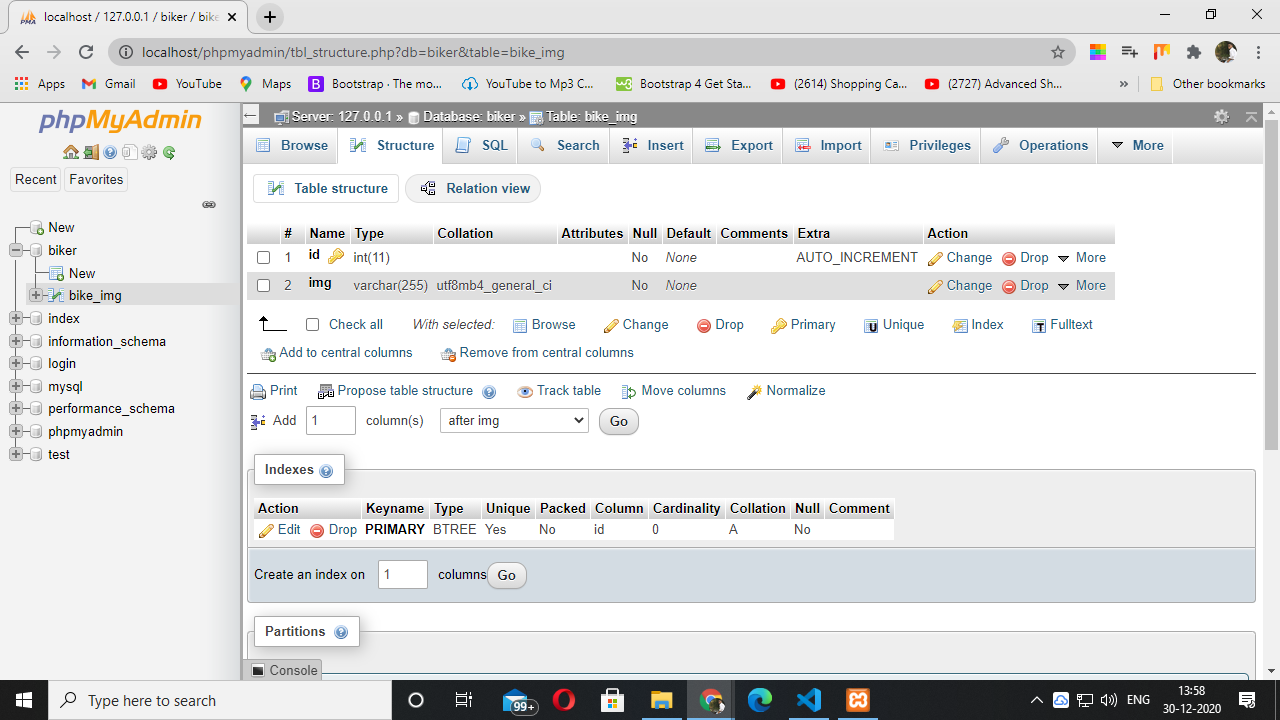
Task: Bookmark this page with the star icon
Action: pos(1058,52)
